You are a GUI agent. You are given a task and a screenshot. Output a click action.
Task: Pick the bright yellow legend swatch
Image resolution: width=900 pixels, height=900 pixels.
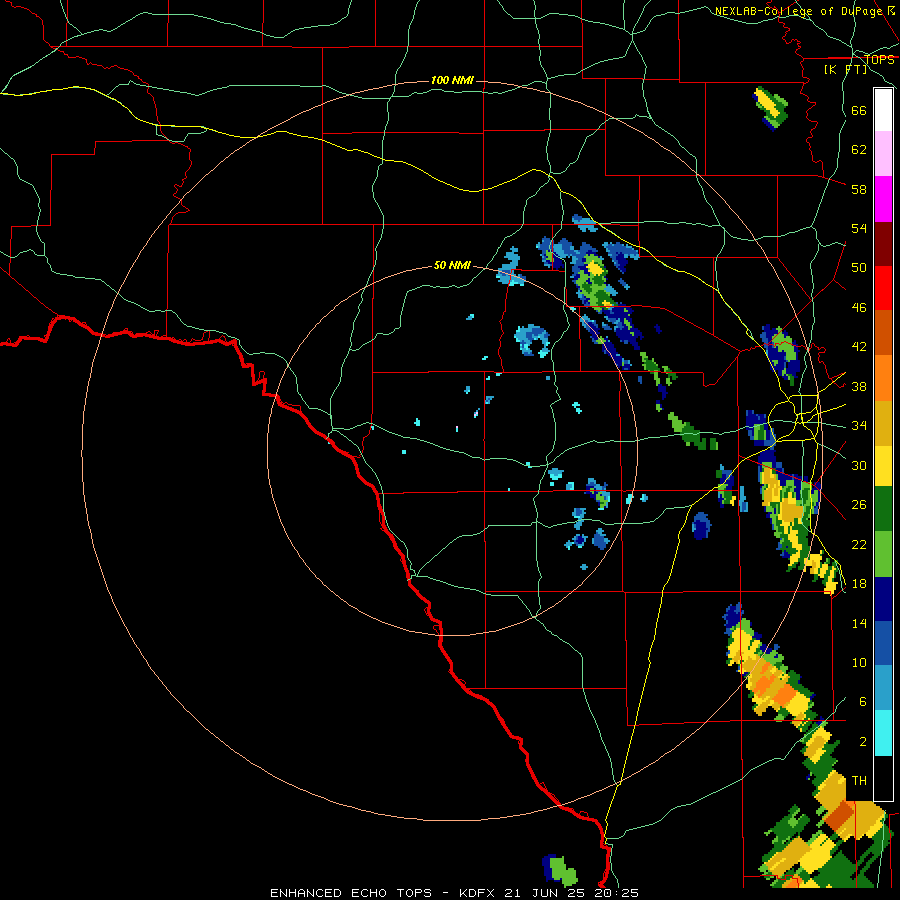coord(883,466)
